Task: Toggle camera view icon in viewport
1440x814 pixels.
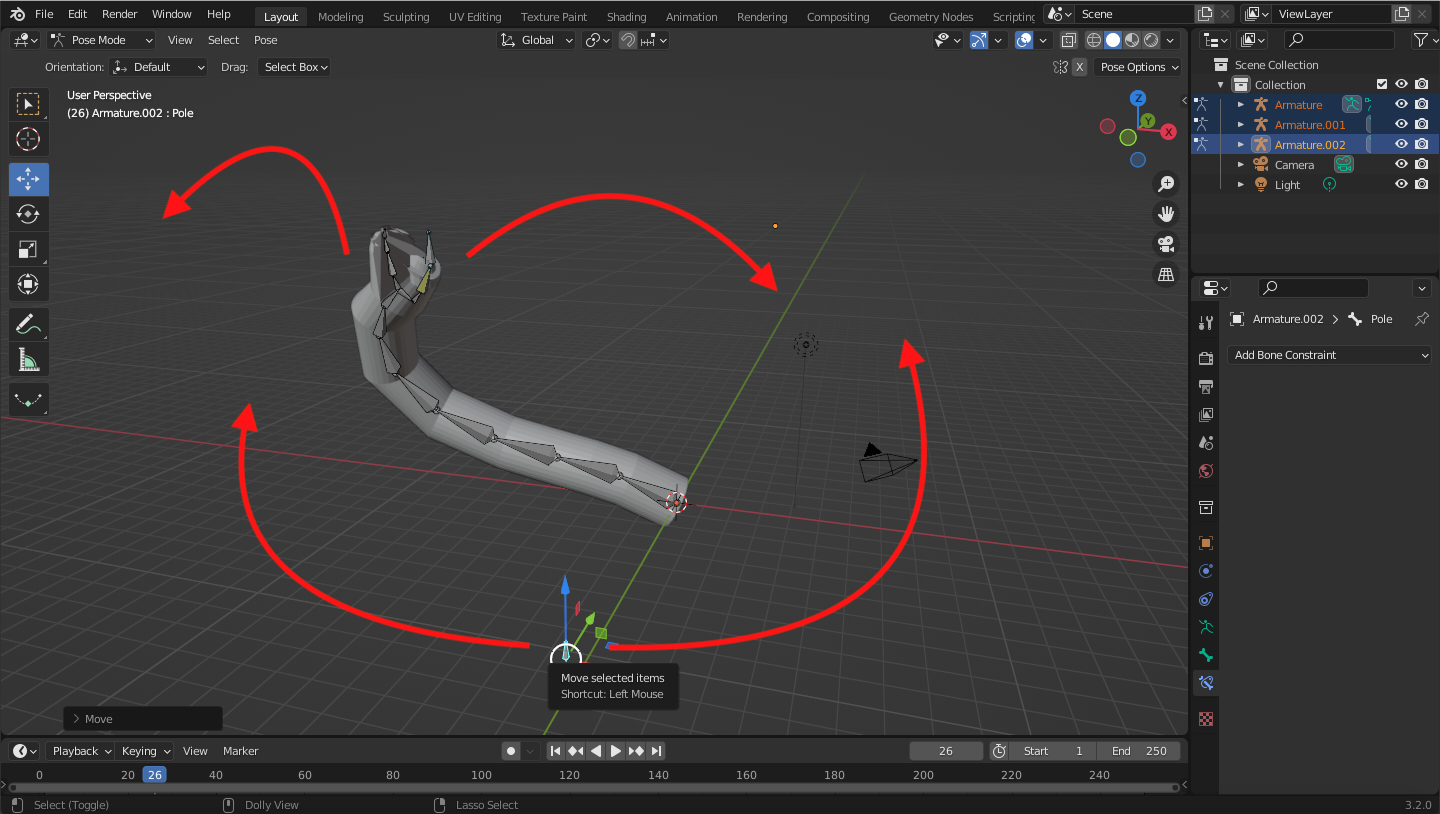Action: [x=1166, y=243]
